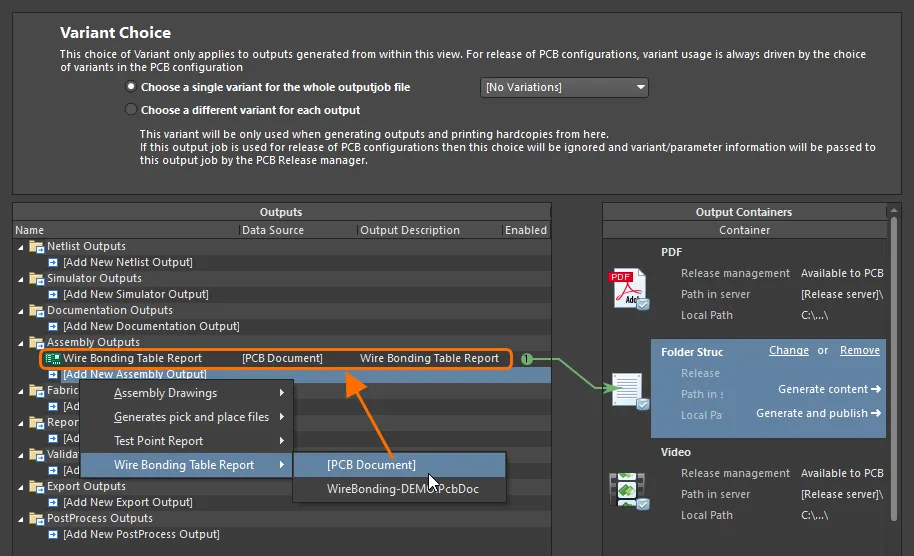Click Add New Netlist Output entry

point(127,262)
